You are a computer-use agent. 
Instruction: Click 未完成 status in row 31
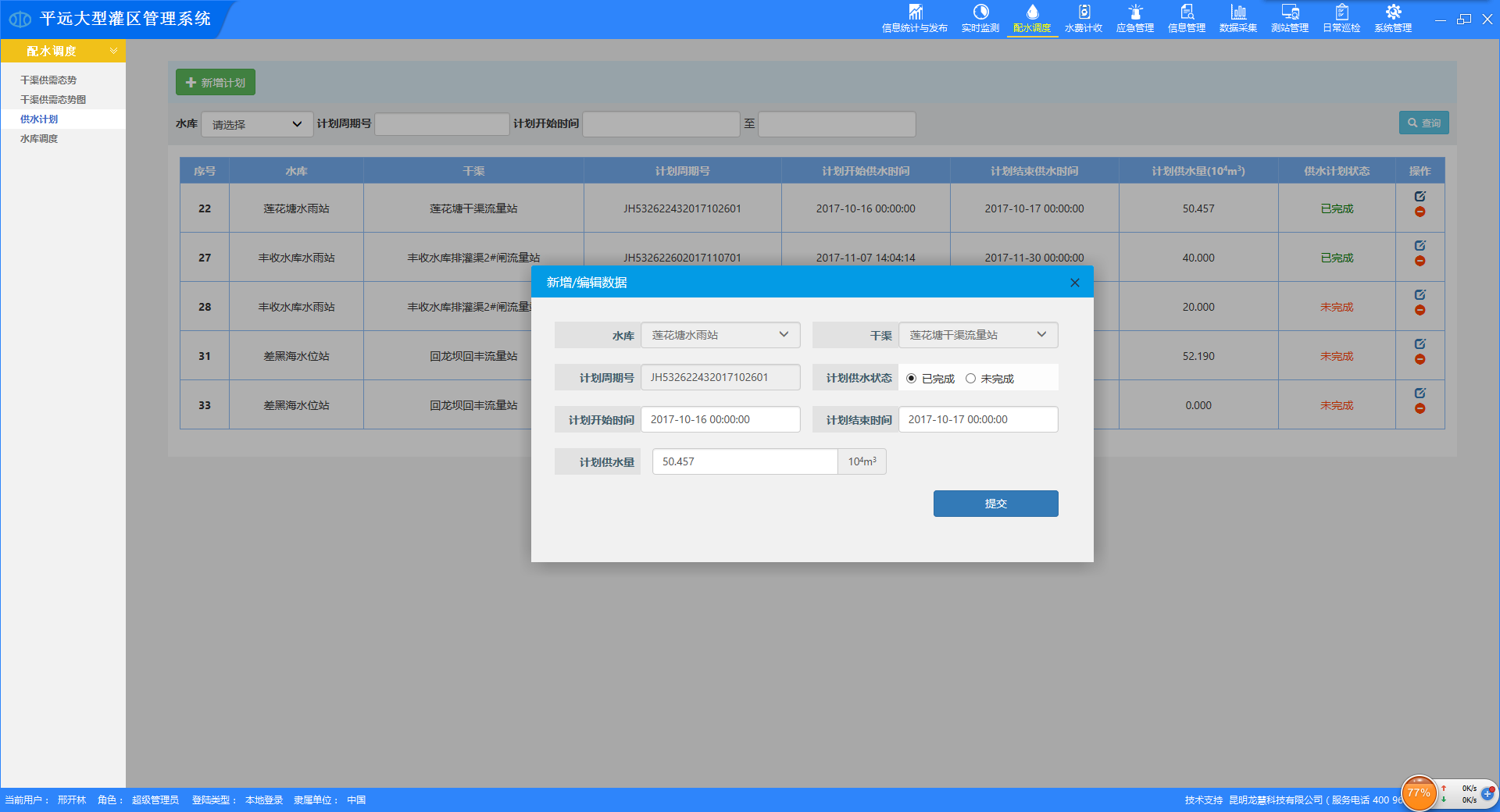pyautogui.click(x=1337, y=356)
